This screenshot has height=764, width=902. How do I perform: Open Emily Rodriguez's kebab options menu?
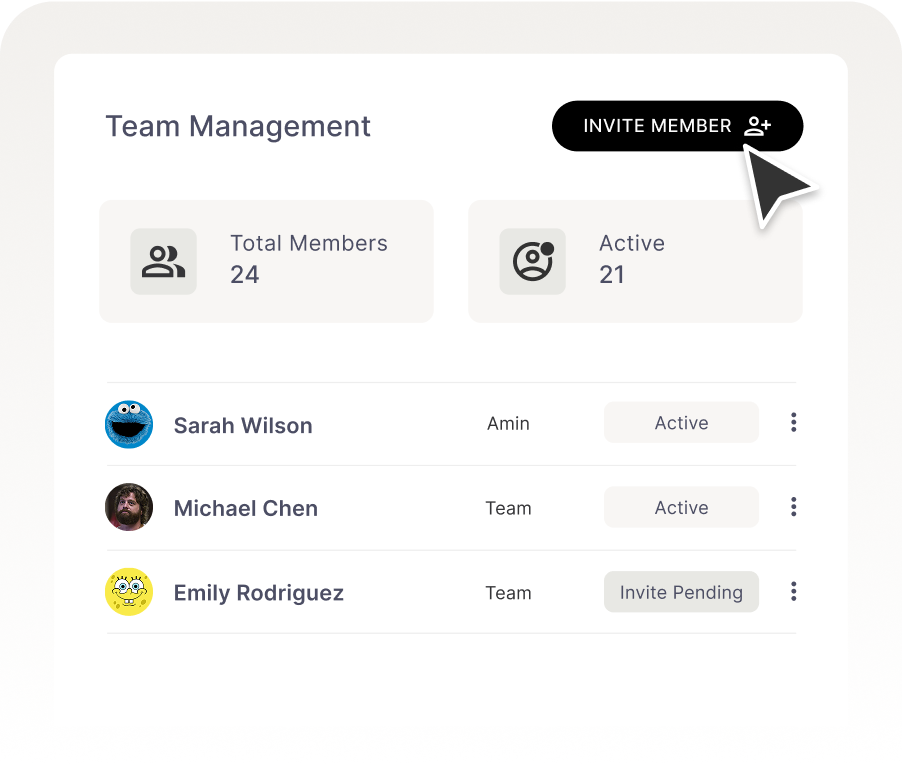click(793, 592)
